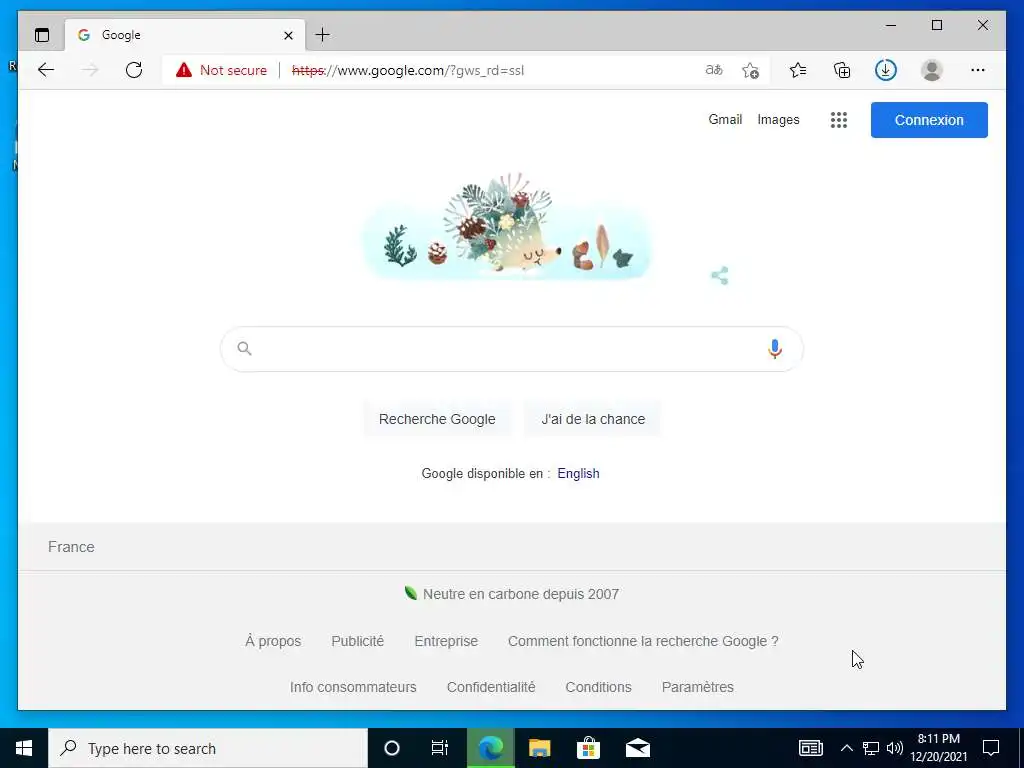Click the Not secure warning badge
The height and width of the screenshot is (768, 1024).
click(221, 70)
